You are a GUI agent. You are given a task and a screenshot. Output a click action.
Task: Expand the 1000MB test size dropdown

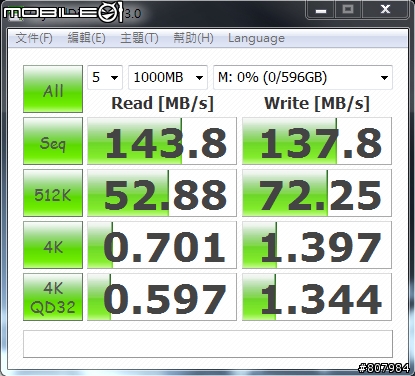(x=168, y=77)
